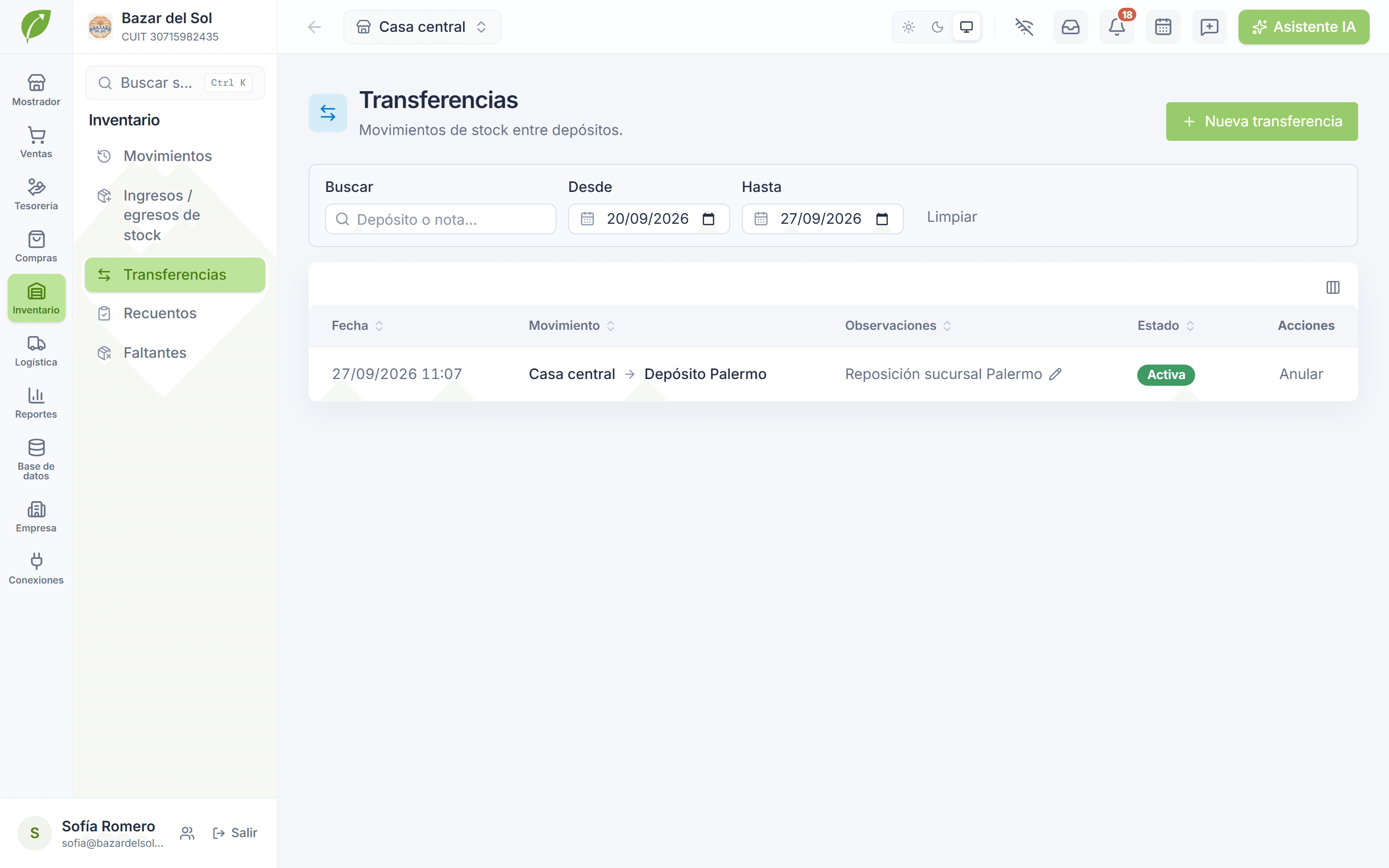Sort table by Movimiento column

[572, 325]
